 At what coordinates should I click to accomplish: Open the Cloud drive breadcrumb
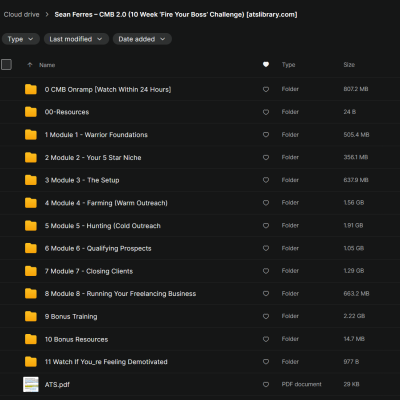[21, 15]
